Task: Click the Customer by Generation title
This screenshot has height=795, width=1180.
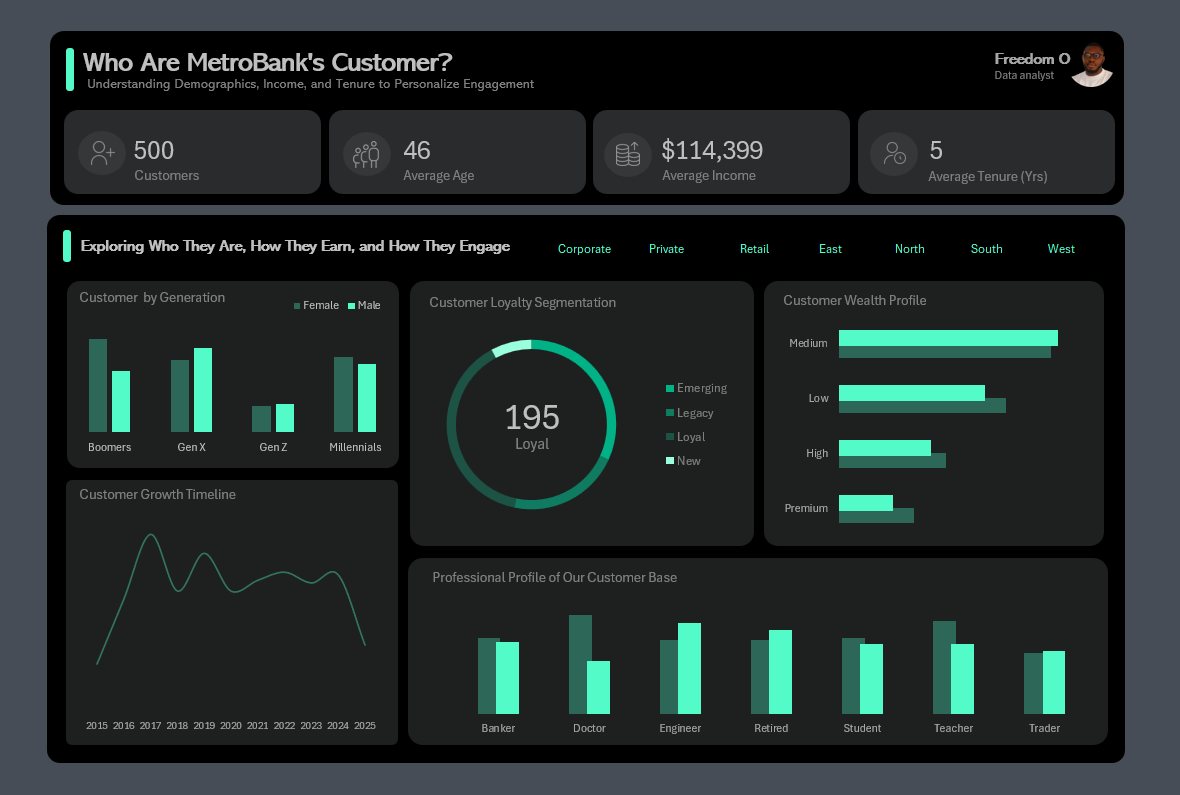Action: 152,297
